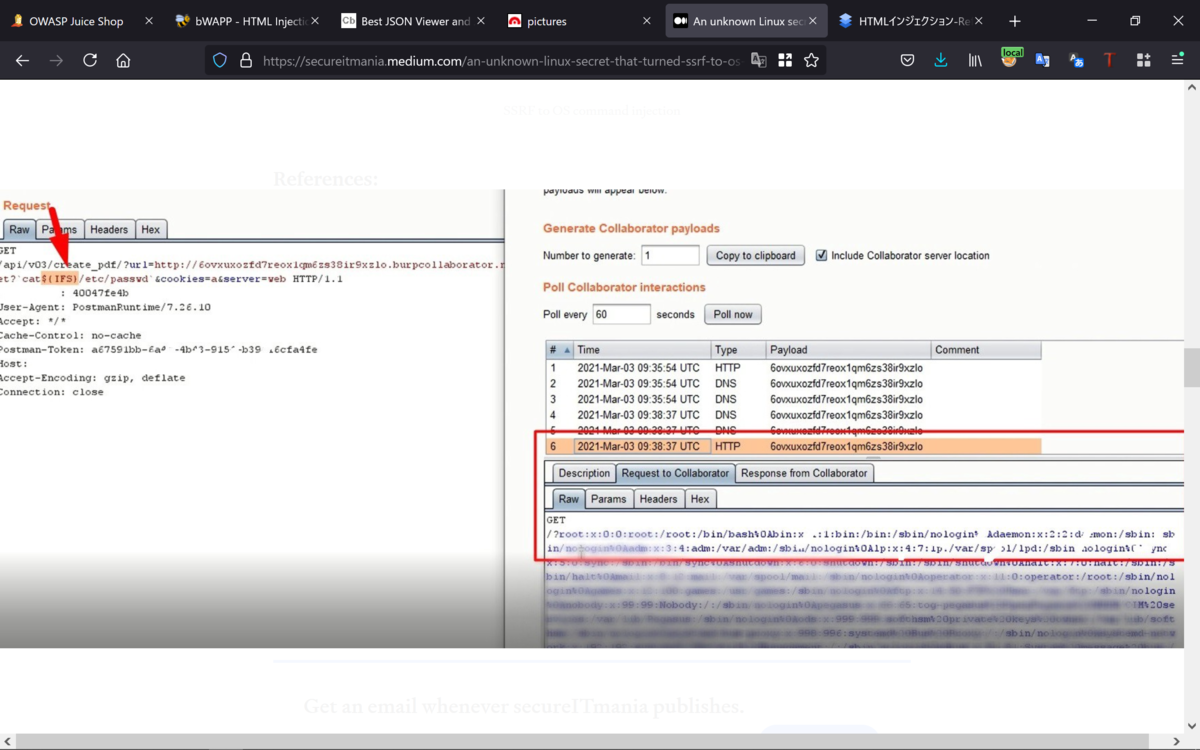Close the bWAPP HTML Injection tab
This screenshot has width=1200, height=750.
coord(314,21)
